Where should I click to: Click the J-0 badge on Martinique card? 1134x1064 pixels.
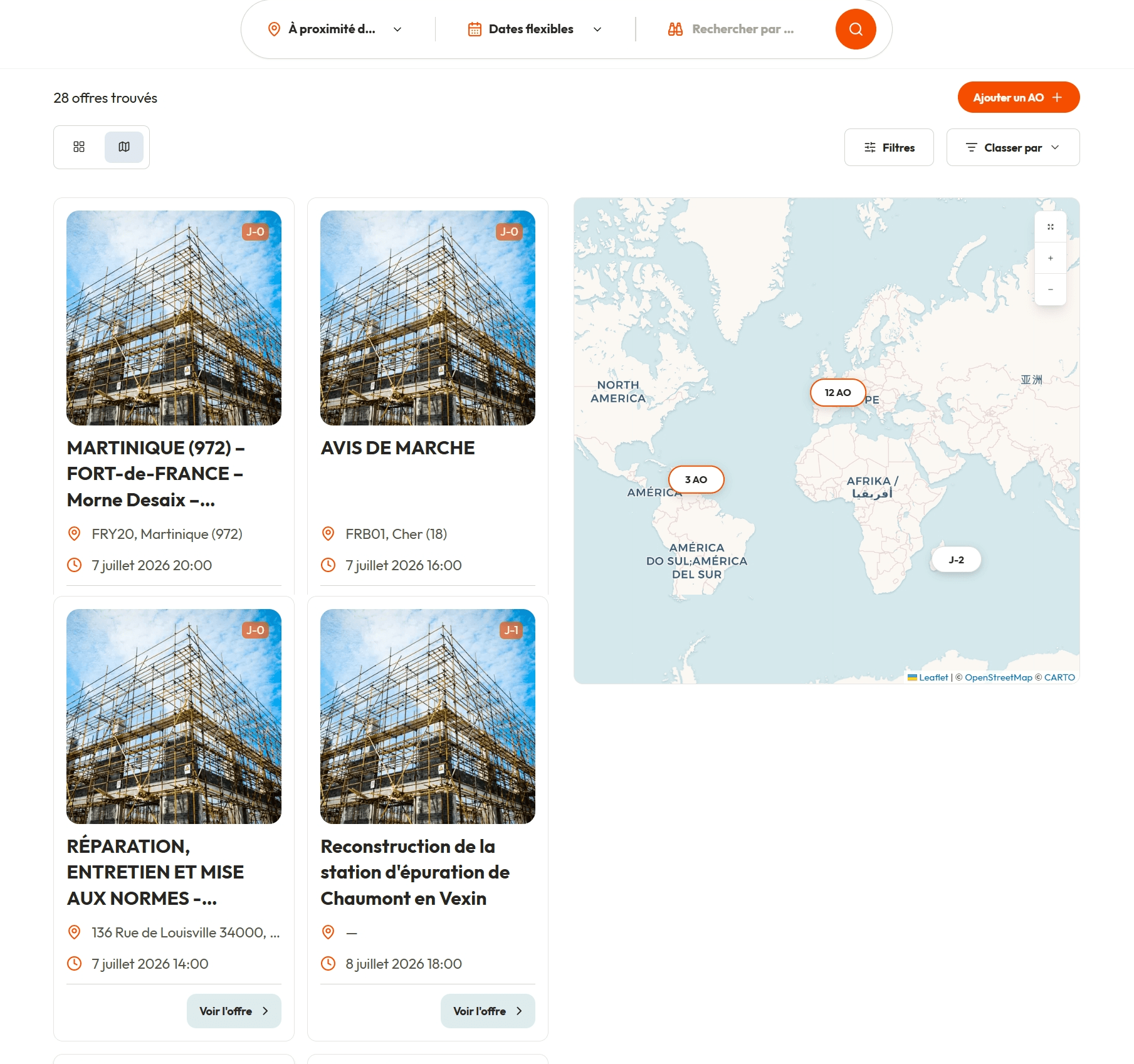[x=255, y=232]
